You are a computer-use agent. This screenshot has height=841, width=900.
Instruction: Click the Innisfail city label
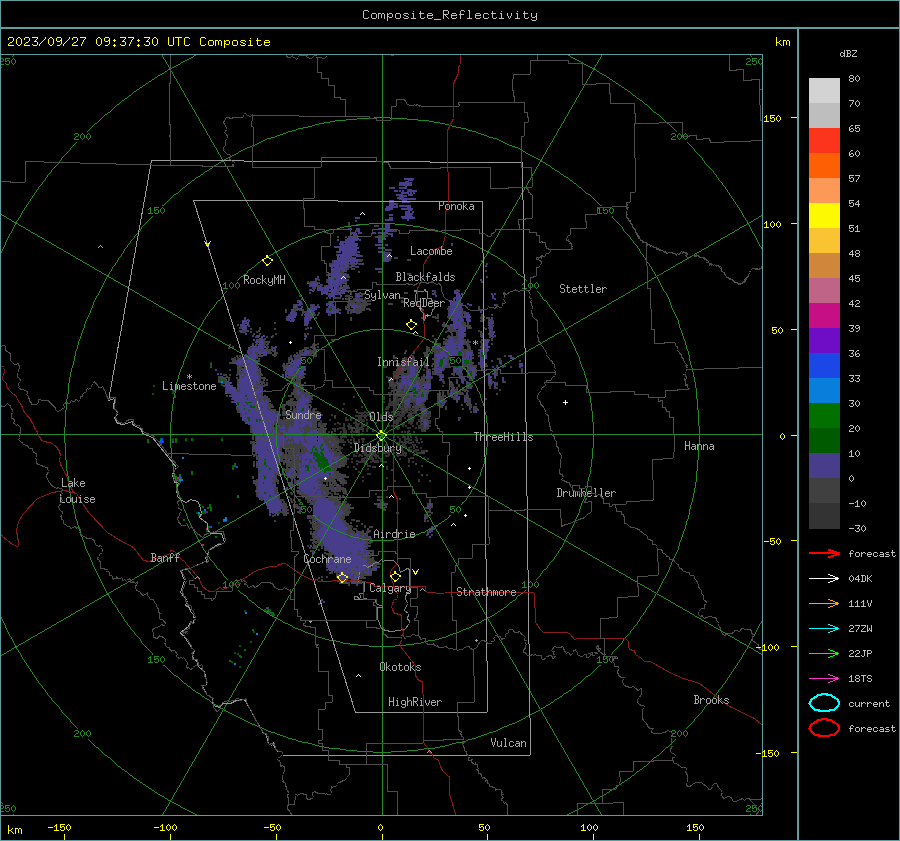[x=403, y=362]
